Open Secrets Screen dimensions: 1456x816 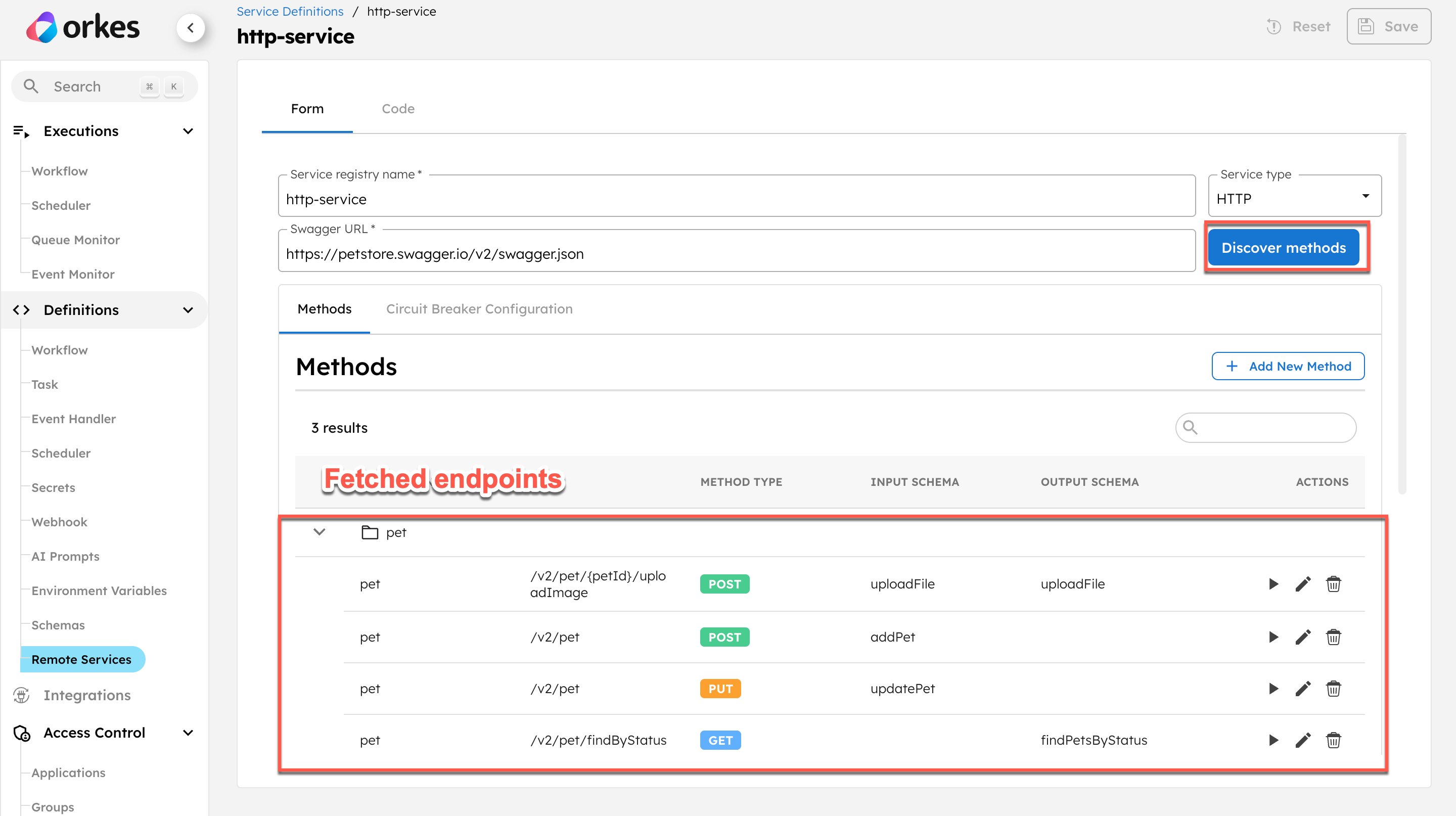click(53, 488)
